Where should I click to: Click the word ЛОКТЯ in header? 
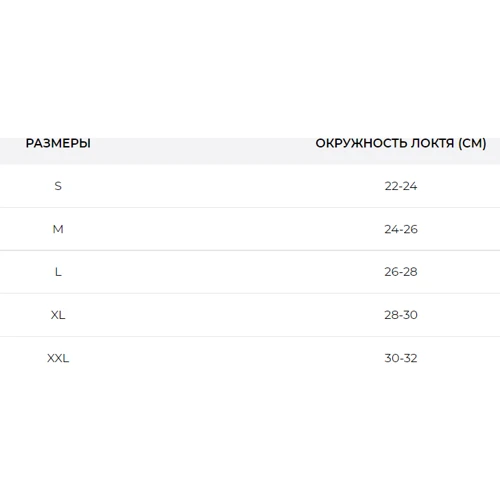coord(432,143)
